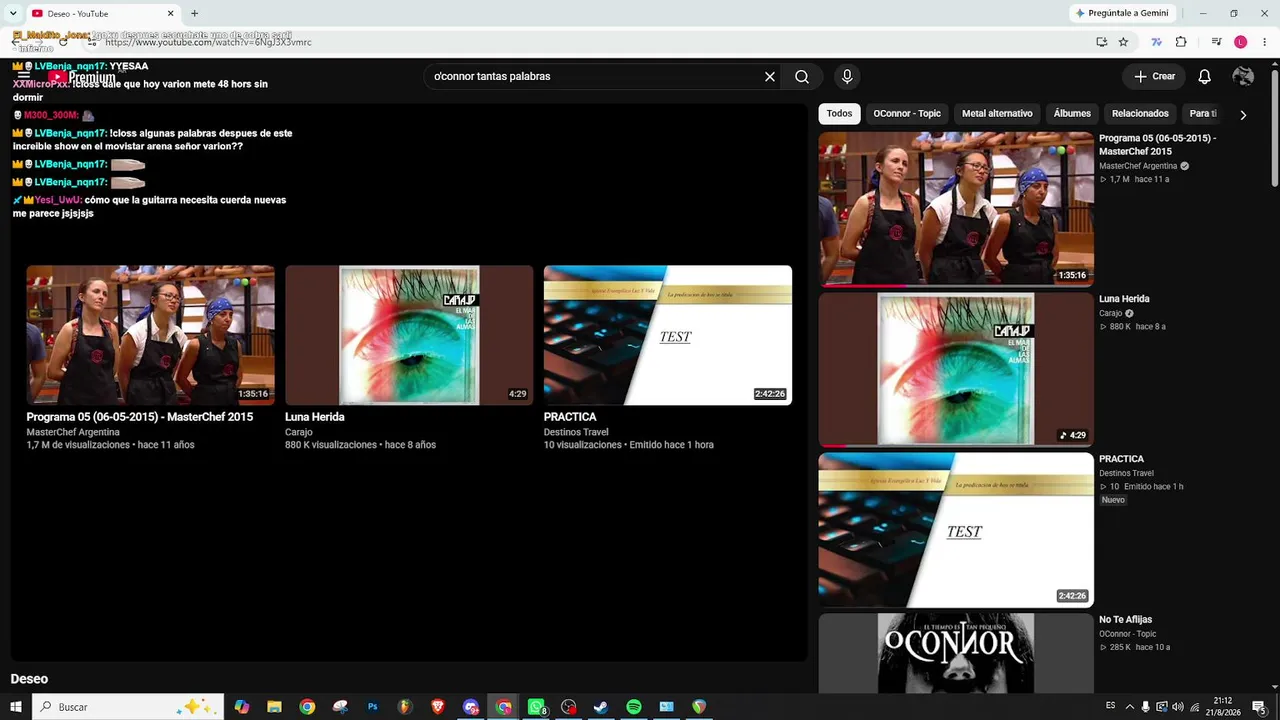This screenshot has width=1280, height=720.
Task: Open endscreen Luna Herida video thumbnail
Action: pos(409,335)
